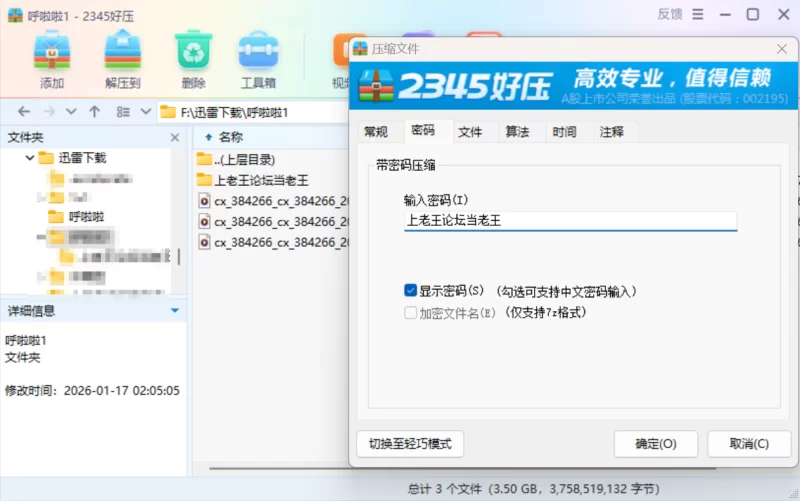
Task: Click the 取消(C) cancel button
Action: 749,444
